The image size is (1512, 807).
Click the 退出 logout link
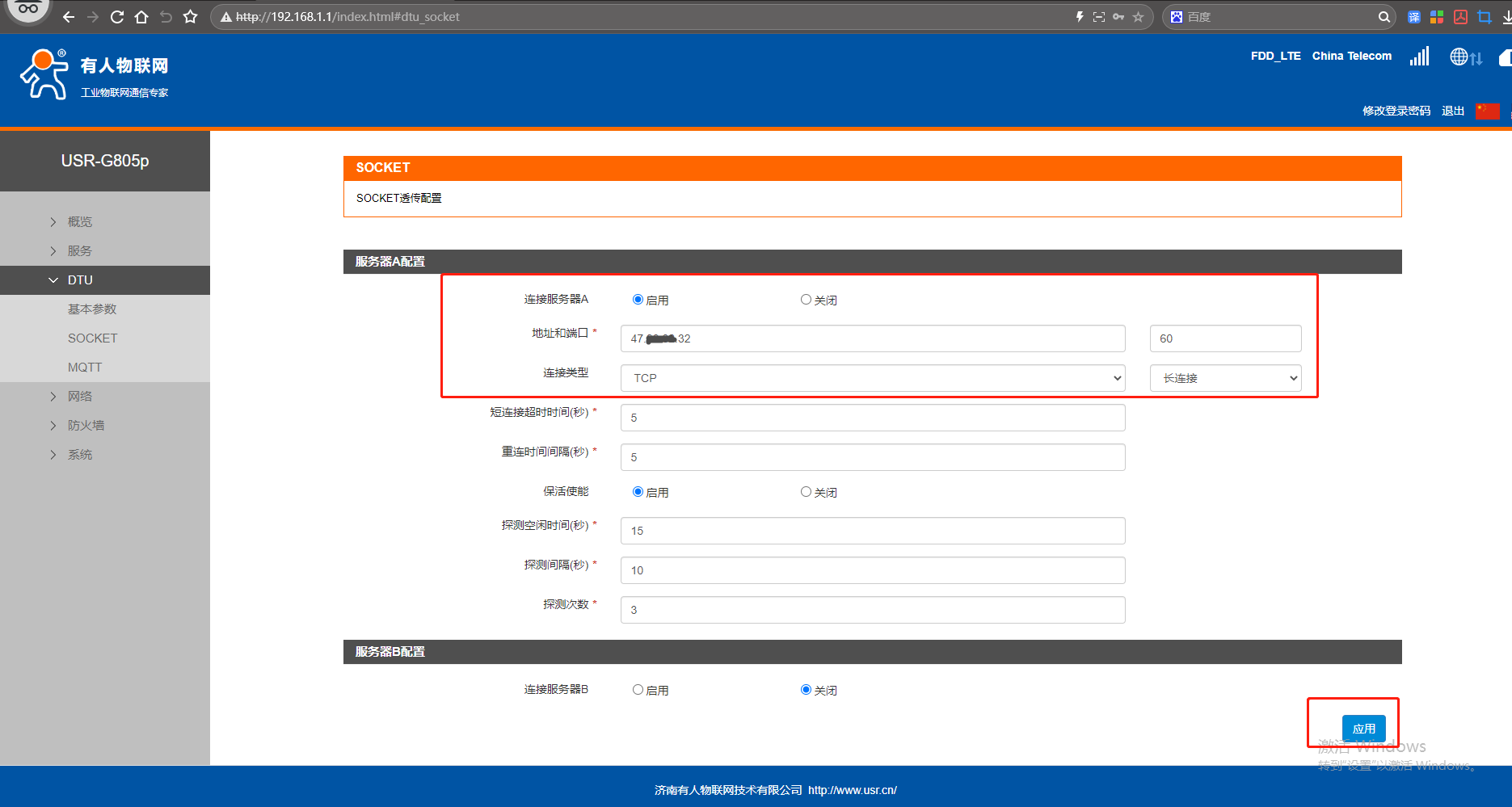(x=1452, y=111)
